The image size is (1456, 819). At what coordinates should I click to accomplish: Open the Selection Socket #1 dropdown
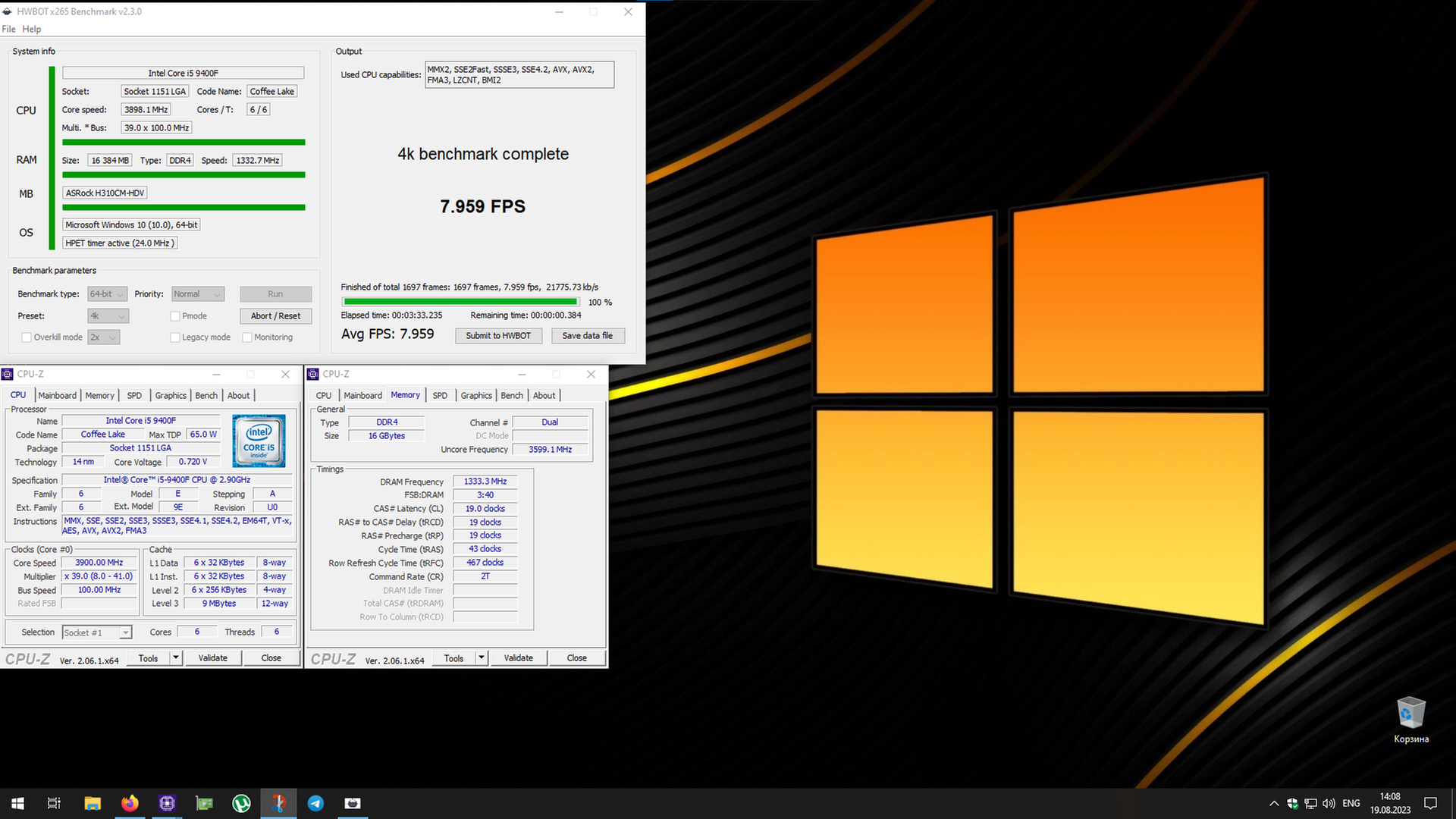point(97,632)
